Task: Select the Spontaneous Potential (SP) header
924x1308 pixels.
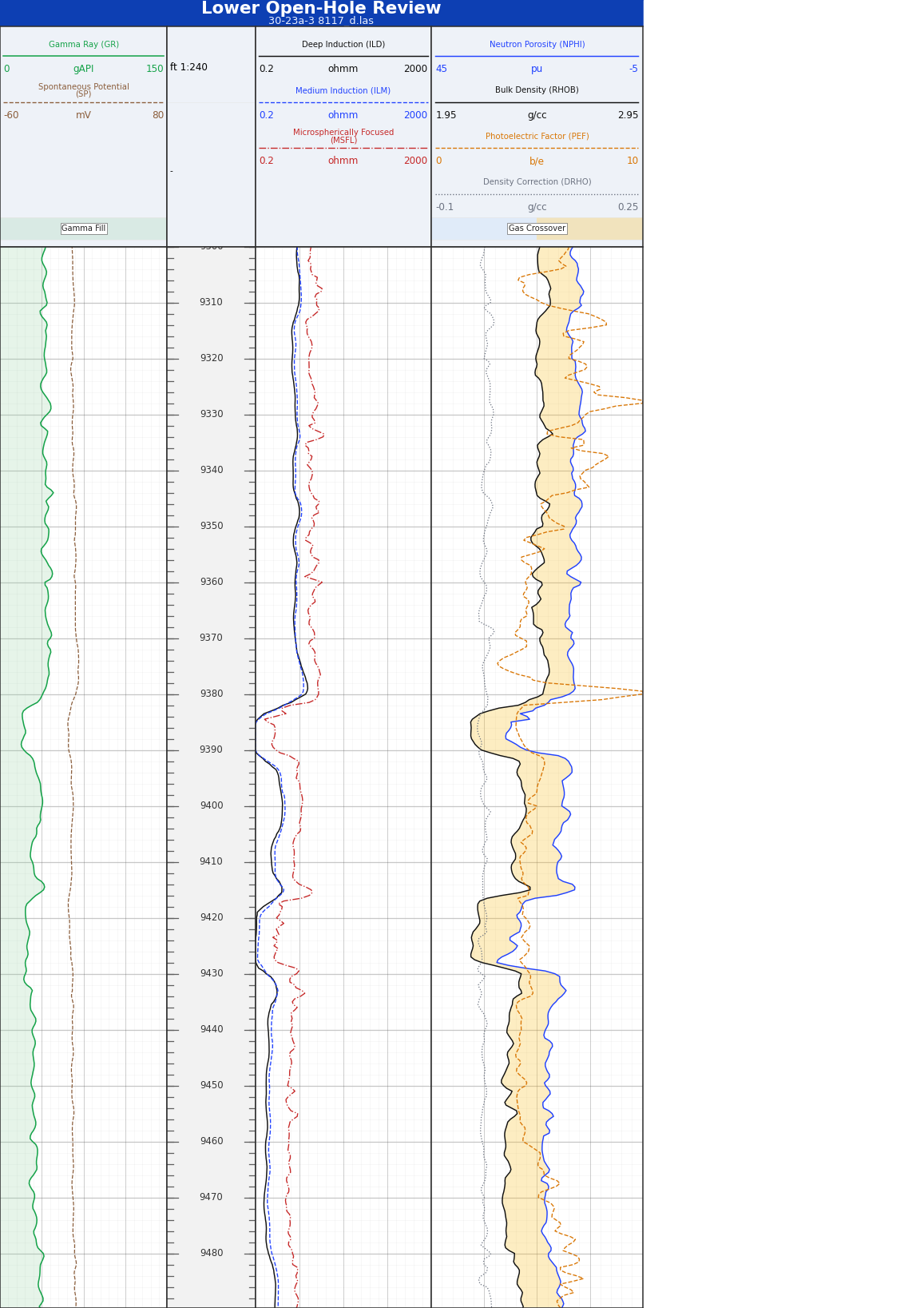Action: click(x=84, y=90)
